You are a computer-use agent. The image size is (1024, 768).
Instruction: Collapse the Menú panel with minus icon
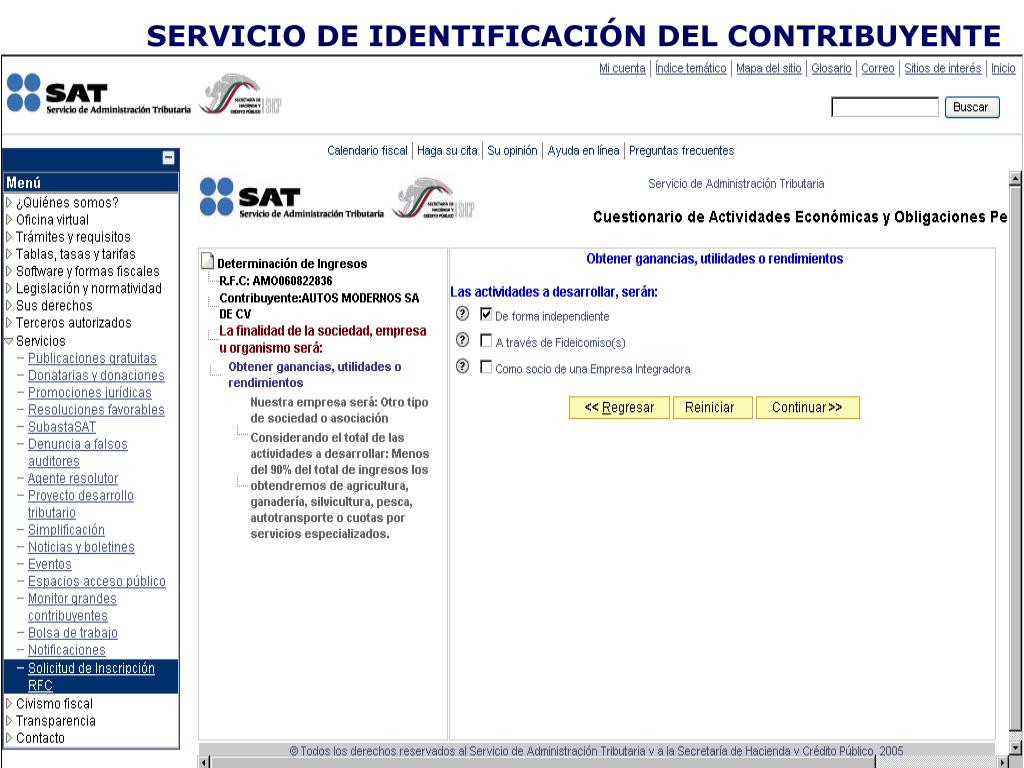pyautogui.click(x=168, y=157)
